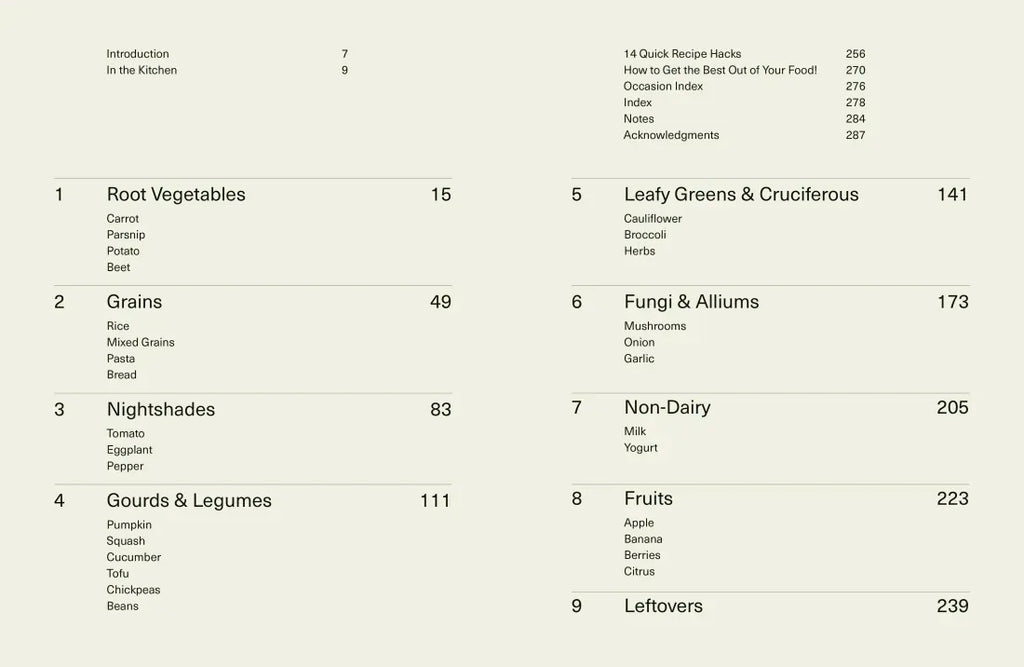Select the Yogurt sub-entry

click(x=641, y=448)
